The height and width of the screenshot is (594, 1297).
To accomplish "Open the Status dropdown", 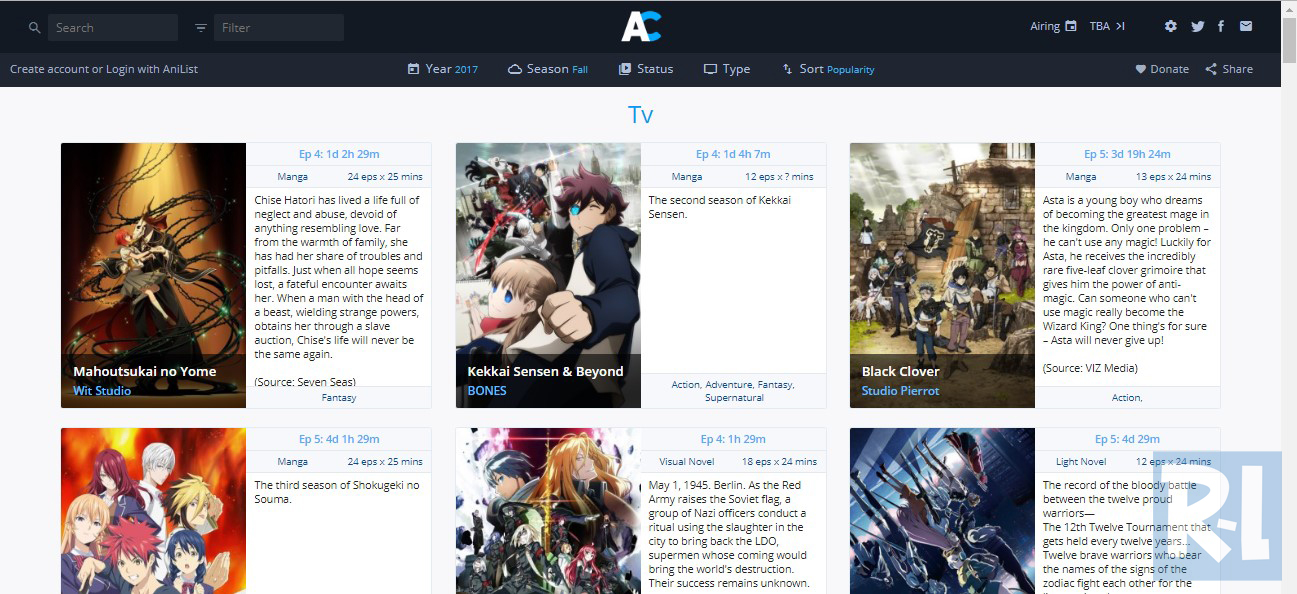I will [x=646, y=69].
